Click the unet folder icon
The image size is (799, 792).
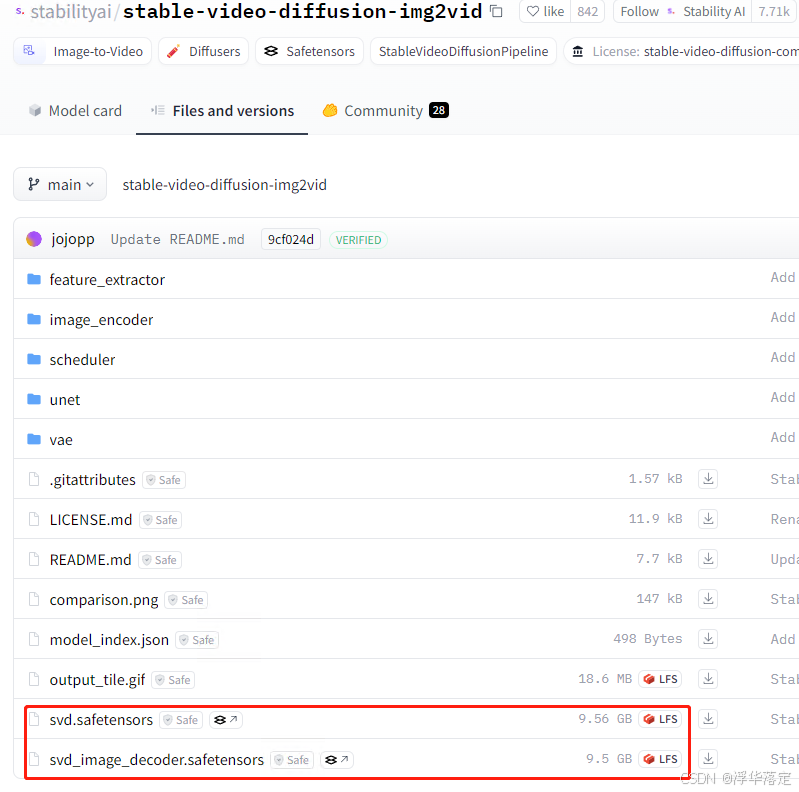coord(34,399)
